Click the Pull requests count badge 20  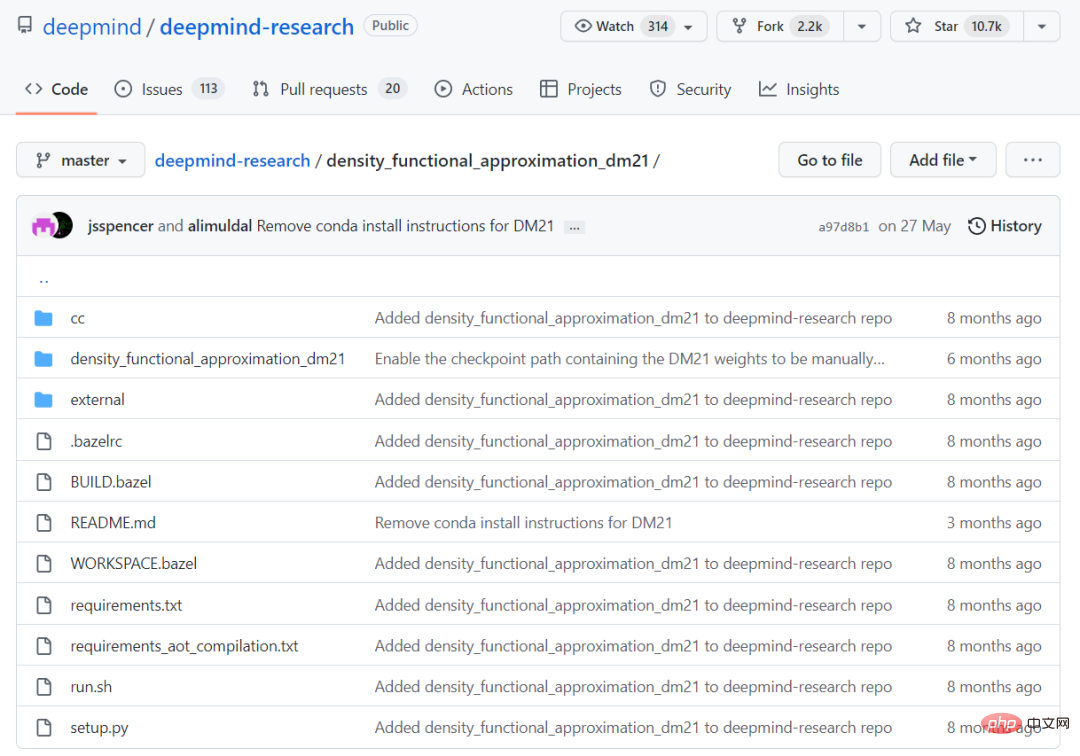coord(393,89)
